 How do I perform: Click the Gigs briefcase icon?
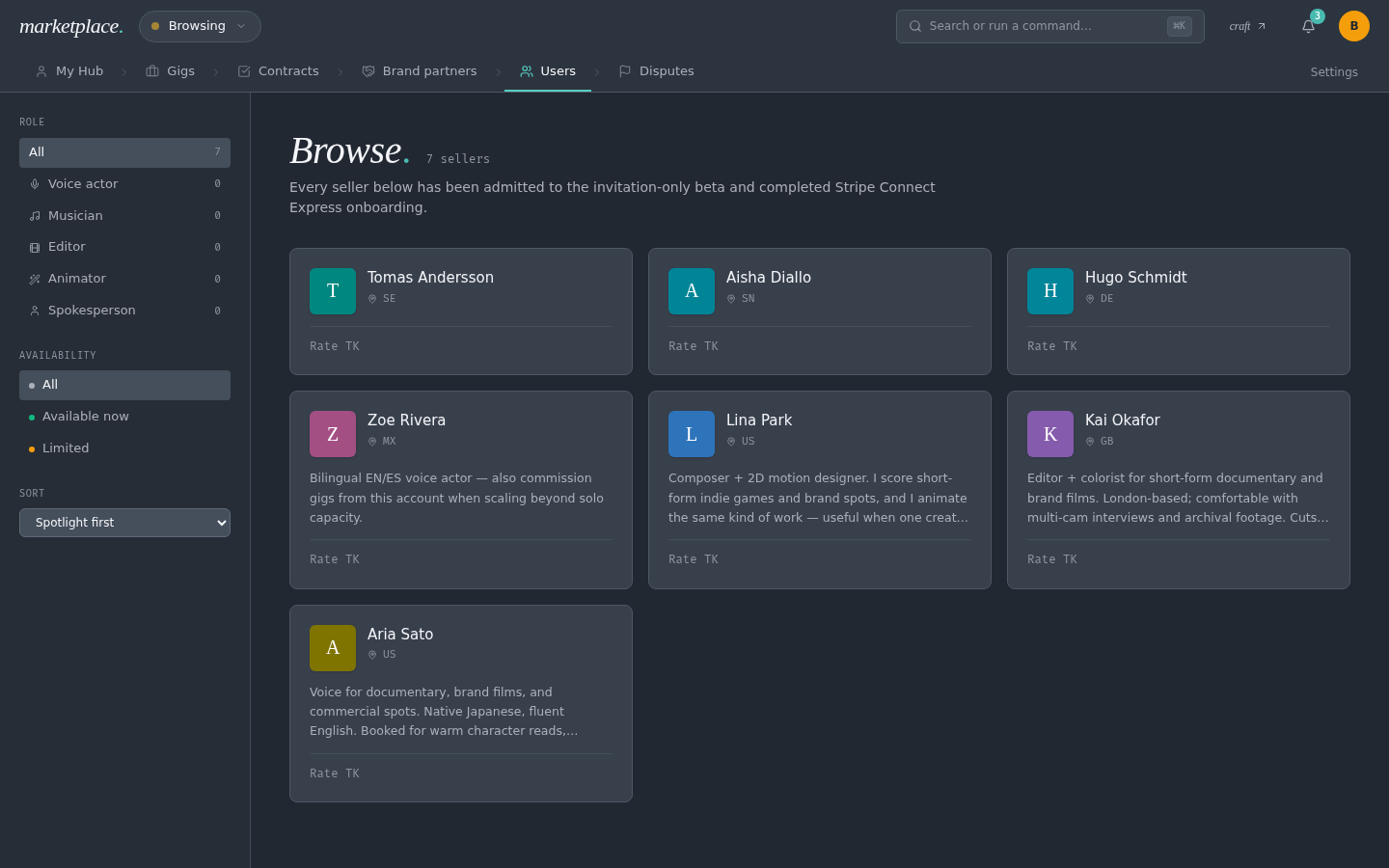point(152,71)
